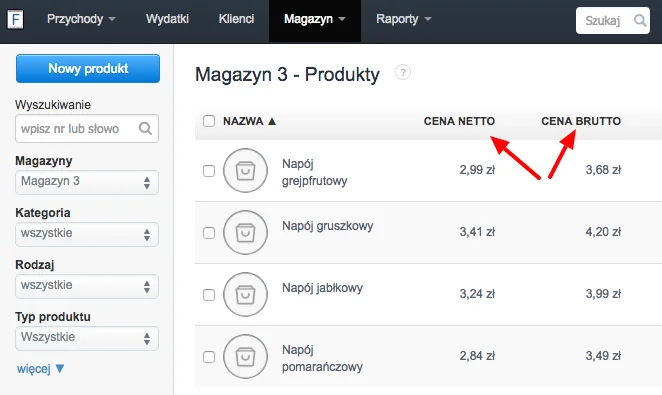
Task: Click search magnifier in Wyszukiwanie field
Action: pos(145,128)
